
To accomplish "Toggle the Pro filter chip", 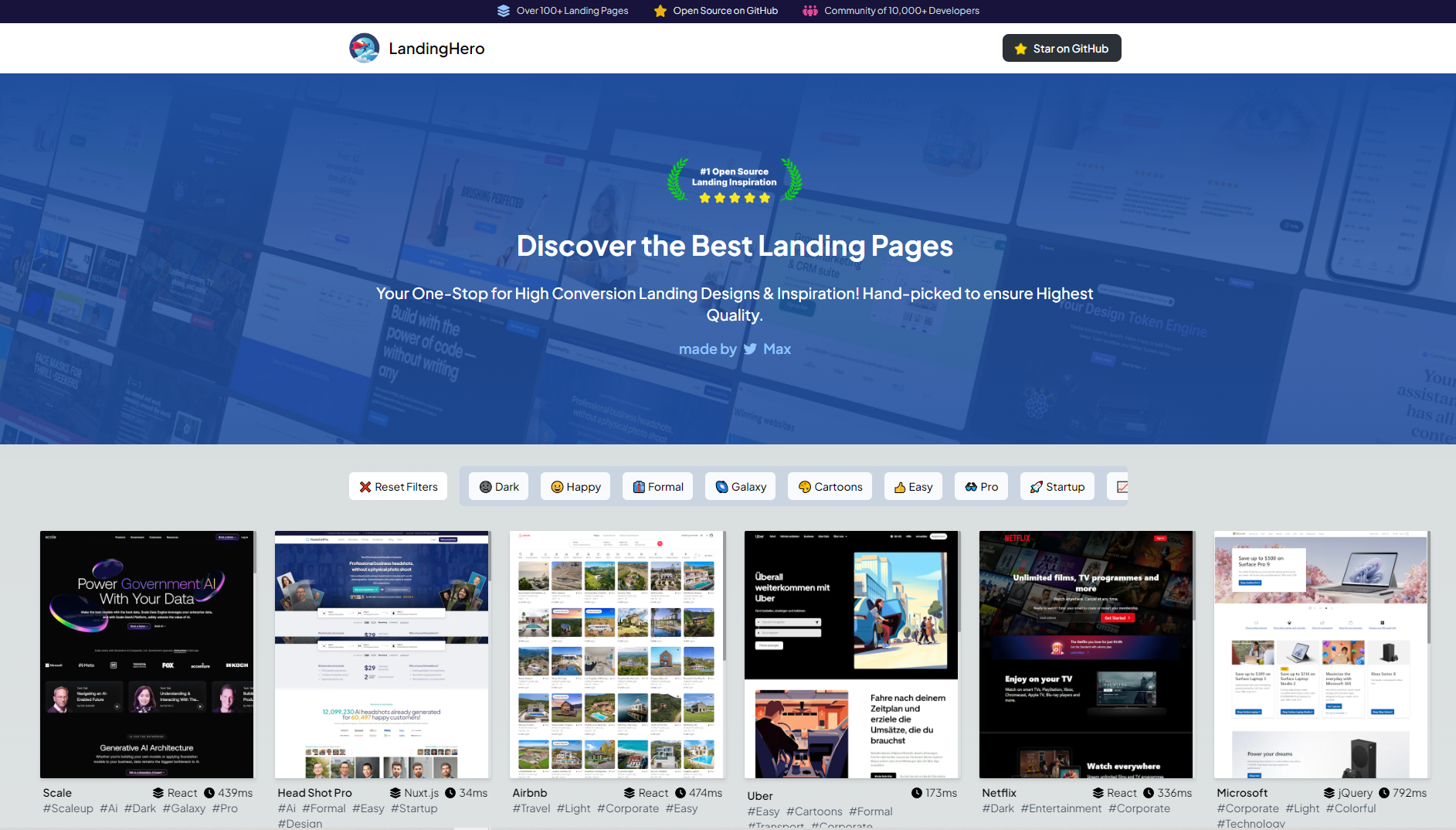I will pyautogui.click(x=981, y=487).
